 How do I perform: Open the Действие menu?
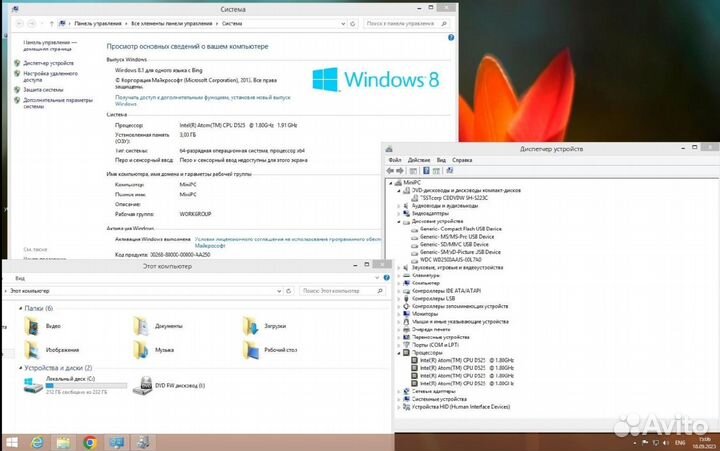[419, 160]
